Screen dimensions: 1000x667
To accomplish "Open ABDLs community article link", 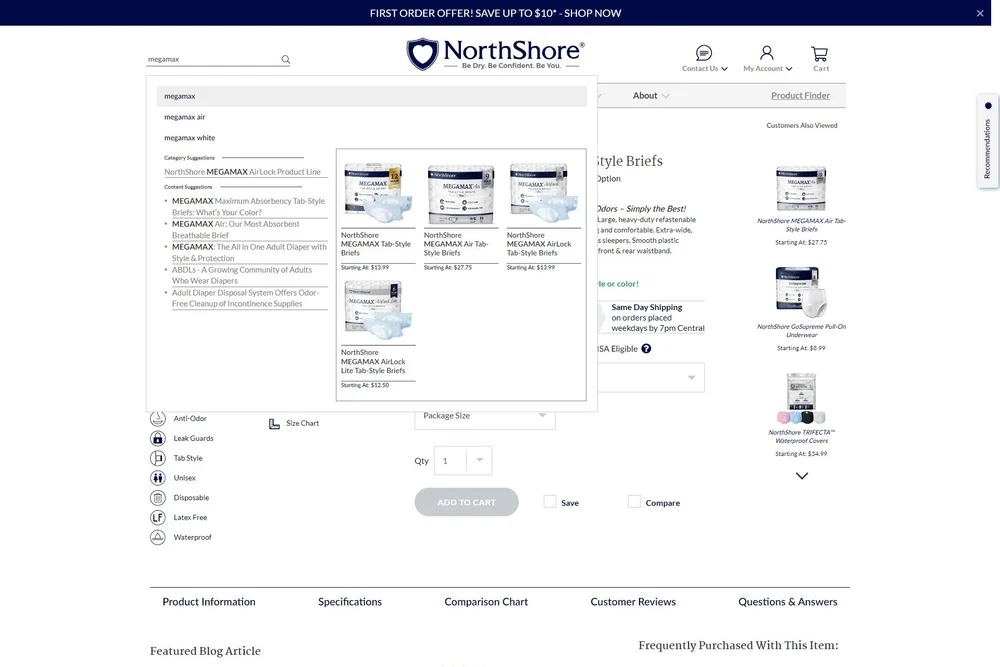I will point(242,275).
